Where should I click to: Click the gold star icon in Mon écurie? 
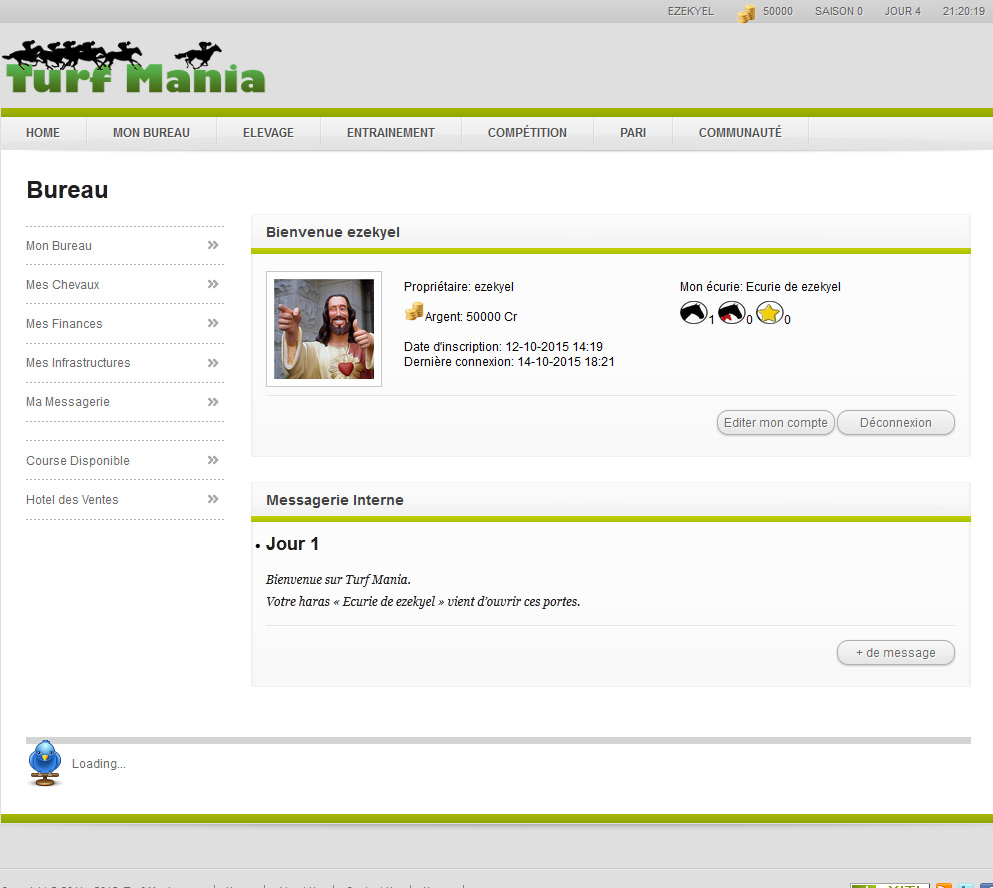point(769,313)
